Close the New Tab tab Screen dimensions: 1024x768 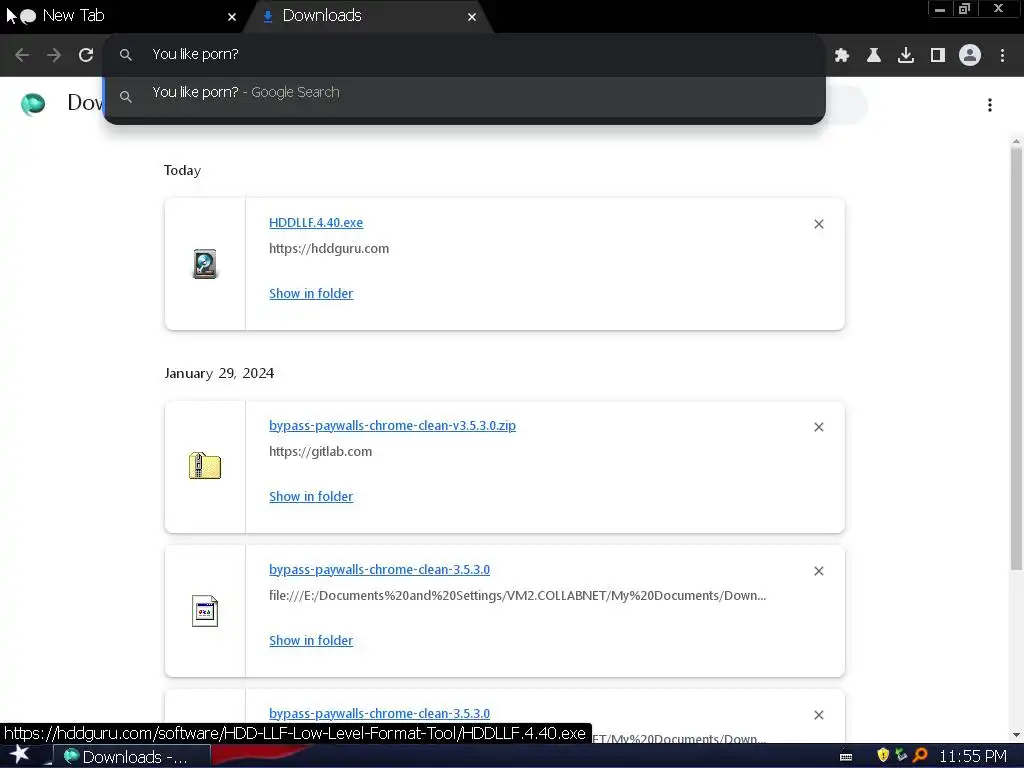pos(232,17)
